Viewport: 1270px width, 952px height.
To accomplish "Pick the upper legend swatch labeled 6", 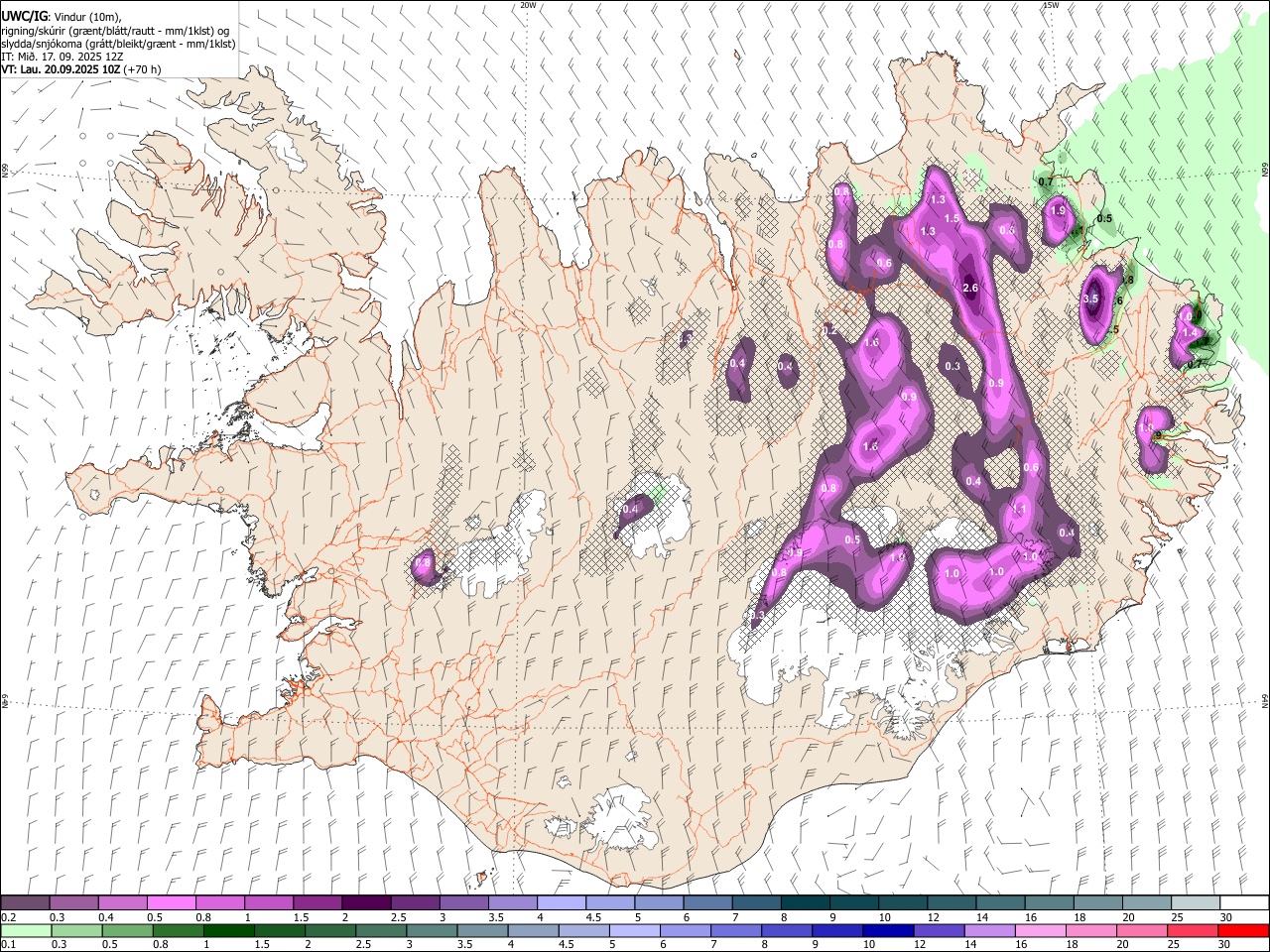I will click(707, 902).
